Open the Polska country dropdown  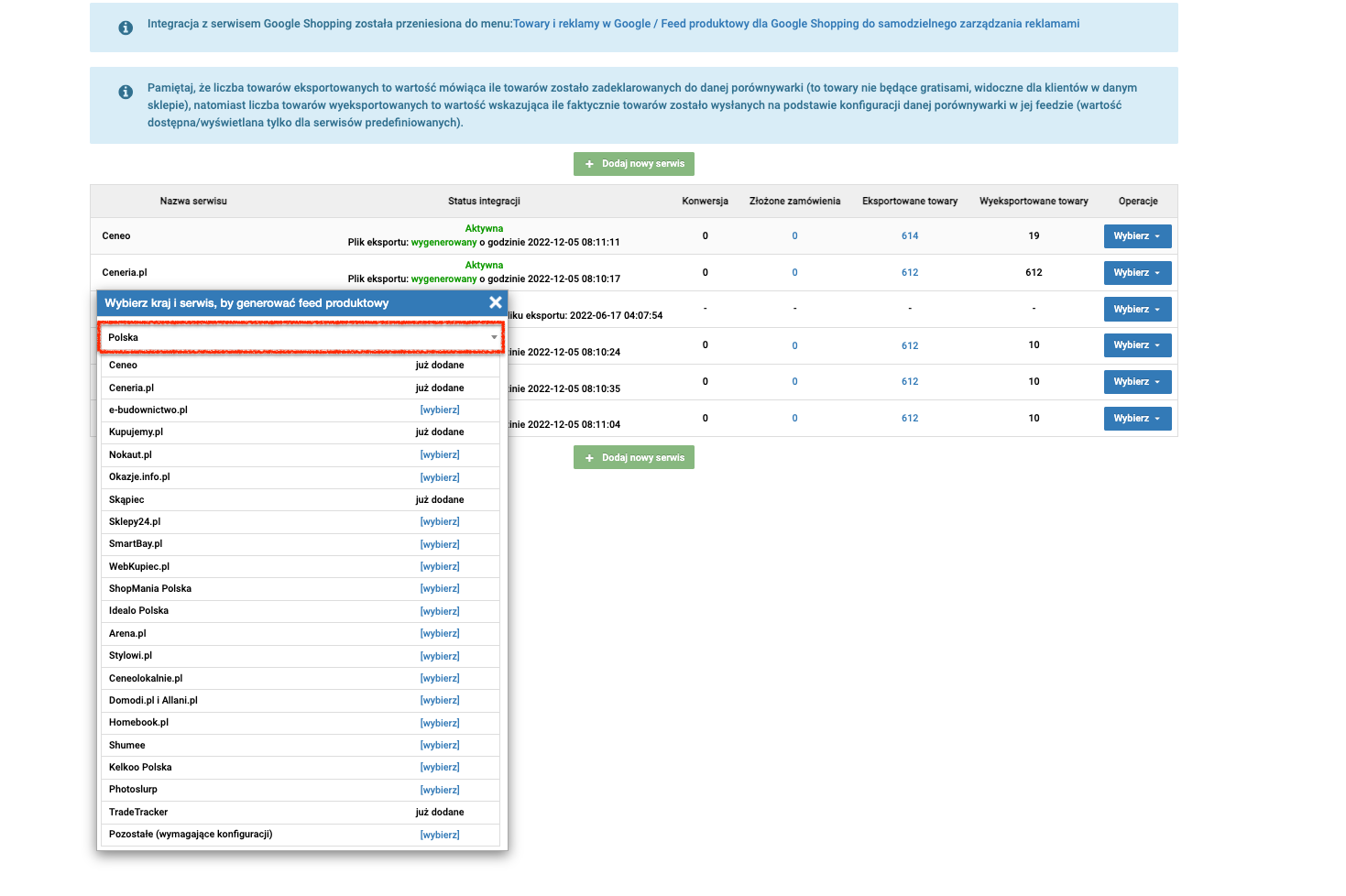301,337
